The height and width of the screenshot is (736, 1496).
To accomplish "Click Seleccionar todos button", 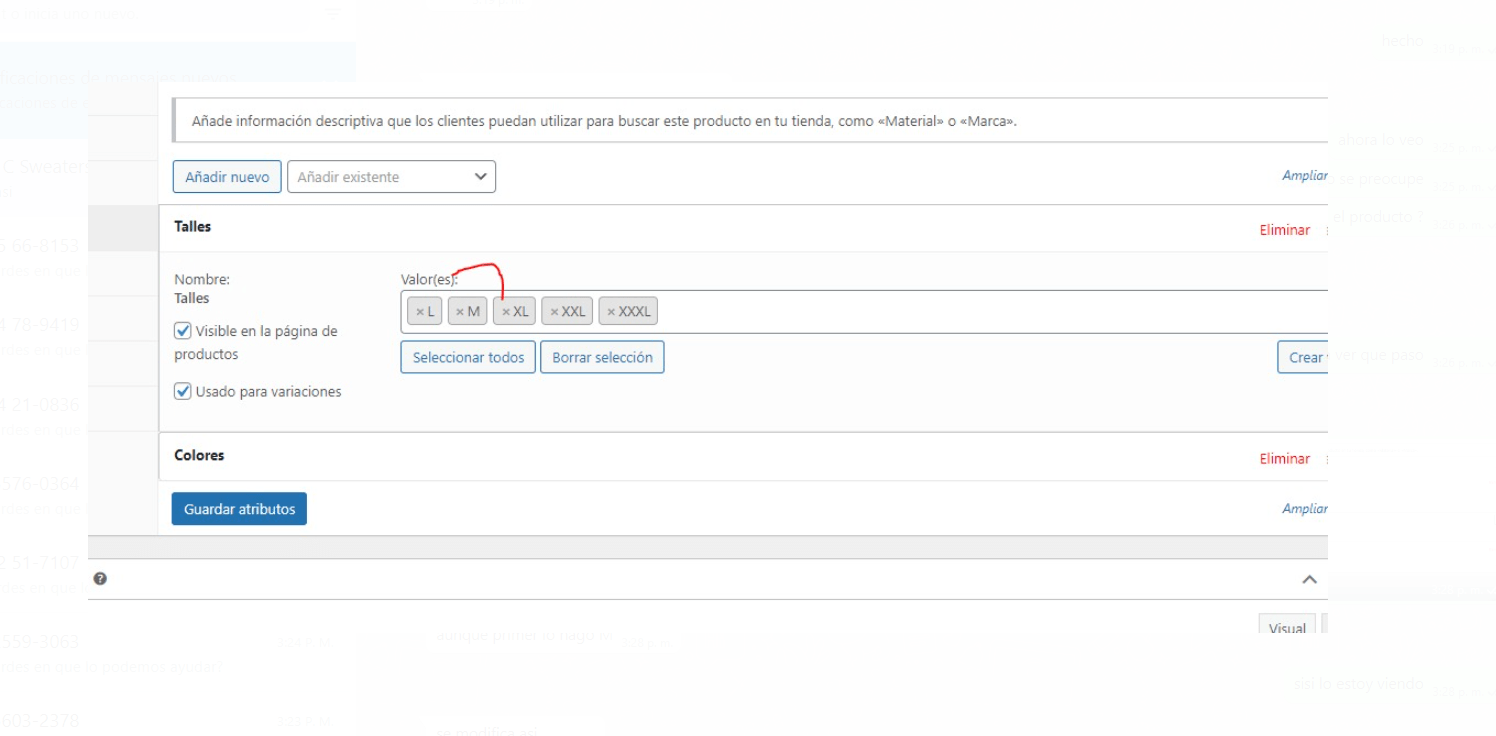I will [x=468, y=357].
